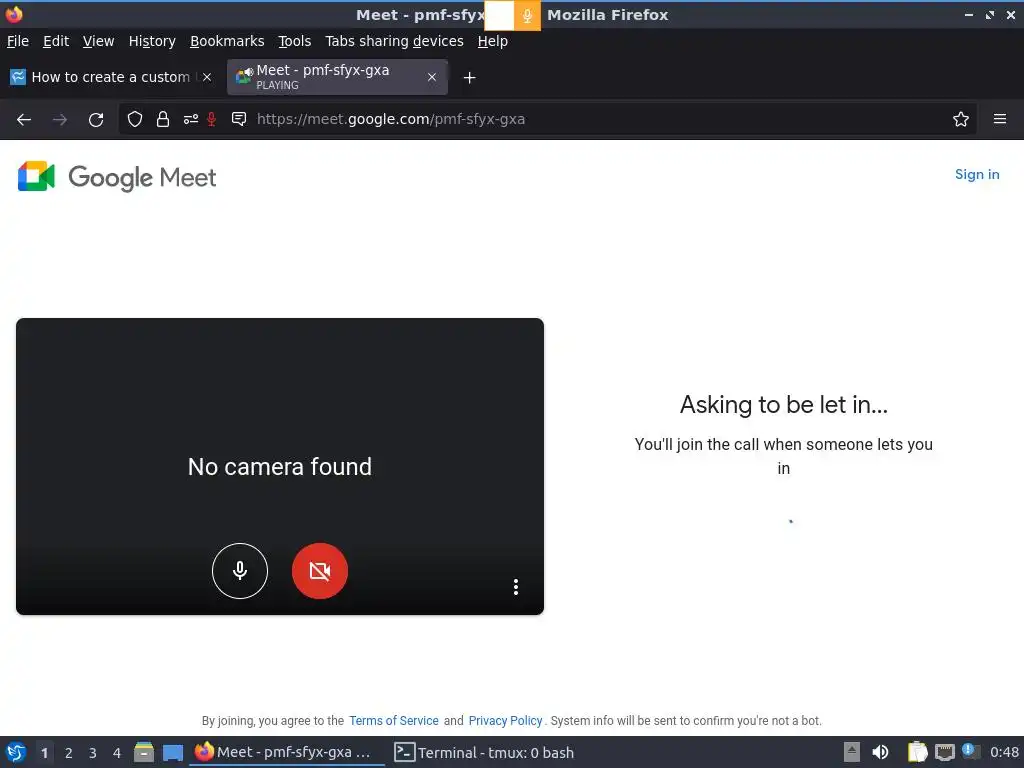1024x768 pixels.
Task: Close the Meet - pmf-sfyx-gxa tab
Action: pos(432,77)
